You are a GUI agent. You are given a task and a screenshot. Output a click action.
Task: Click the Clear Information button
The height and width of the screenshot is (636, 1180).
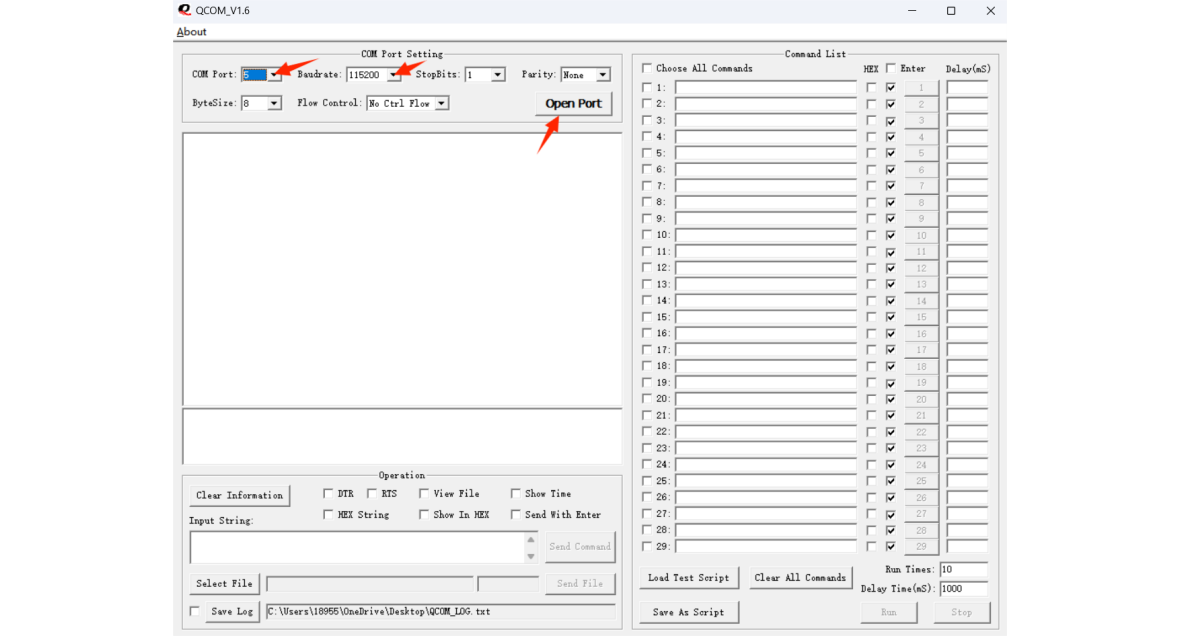tap(239, 495)
